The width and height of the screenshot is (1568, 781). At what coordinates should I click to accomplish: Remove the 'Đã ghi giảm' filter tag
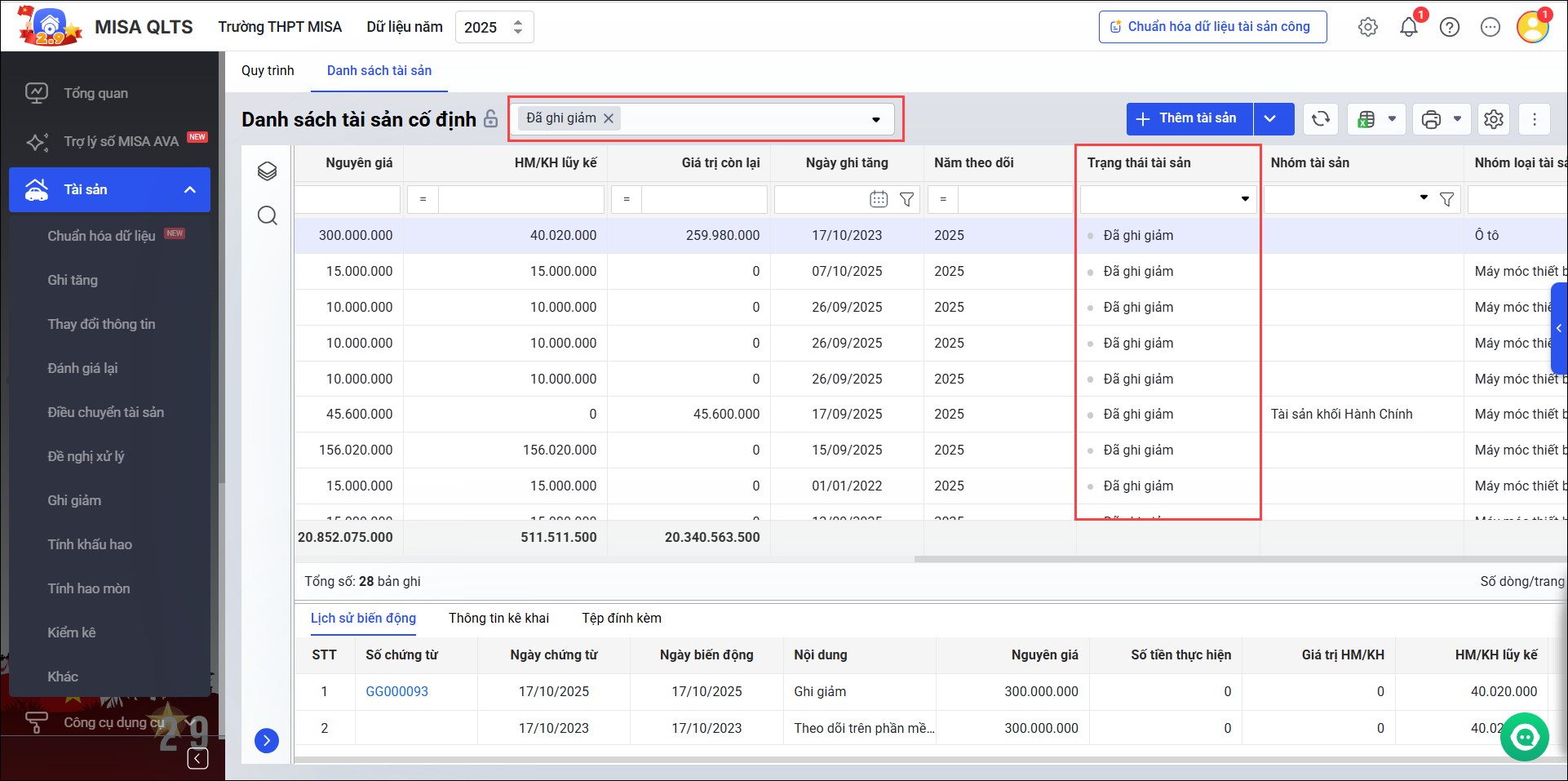609,118
